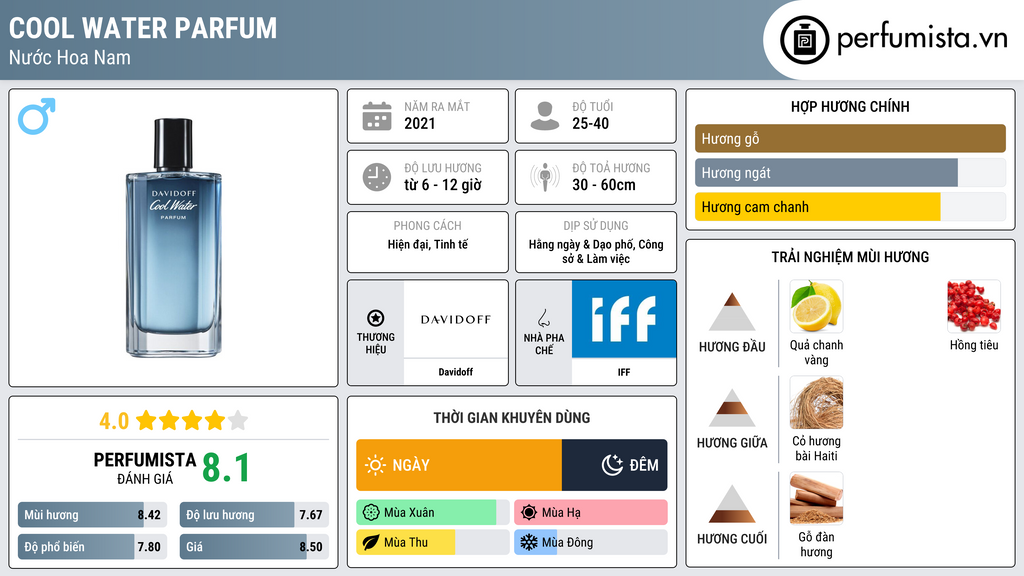This screenshot has height=576, width=1024.
Task: Click the clock icon for Độ lưu hương
Action: (x=377, y=177)
